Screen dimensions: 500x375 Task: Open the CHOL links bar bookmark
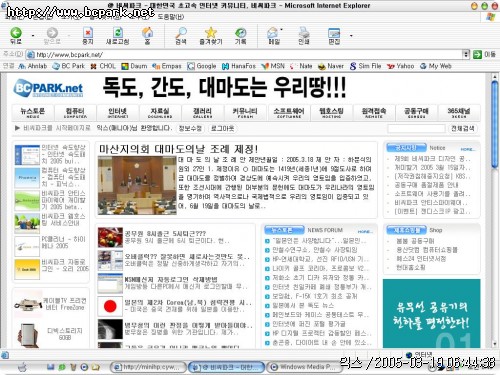103,66
